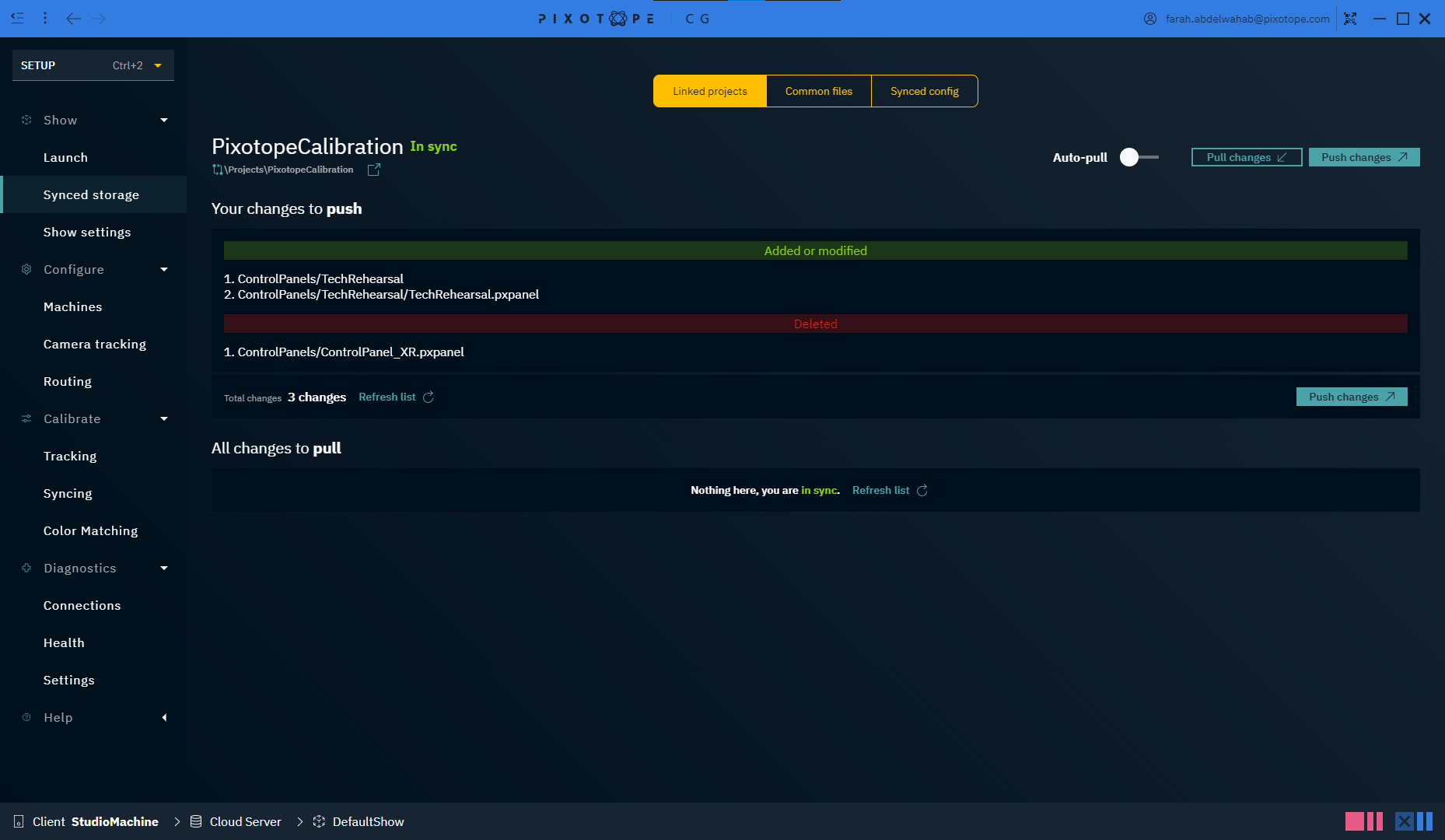
Task: Click the Cloud Server database icon
Action: [x=196, y=821]
